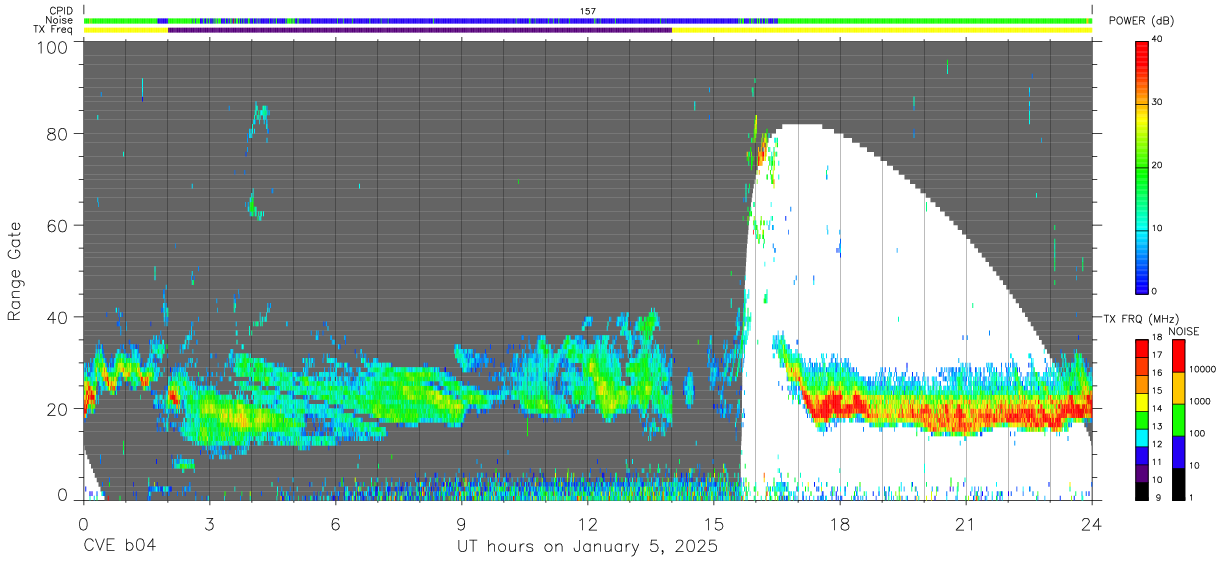Viewport: 1228px width, 567px height.
Task: Click the '20' tick on Range Gate axis
Action: (58, 409)
